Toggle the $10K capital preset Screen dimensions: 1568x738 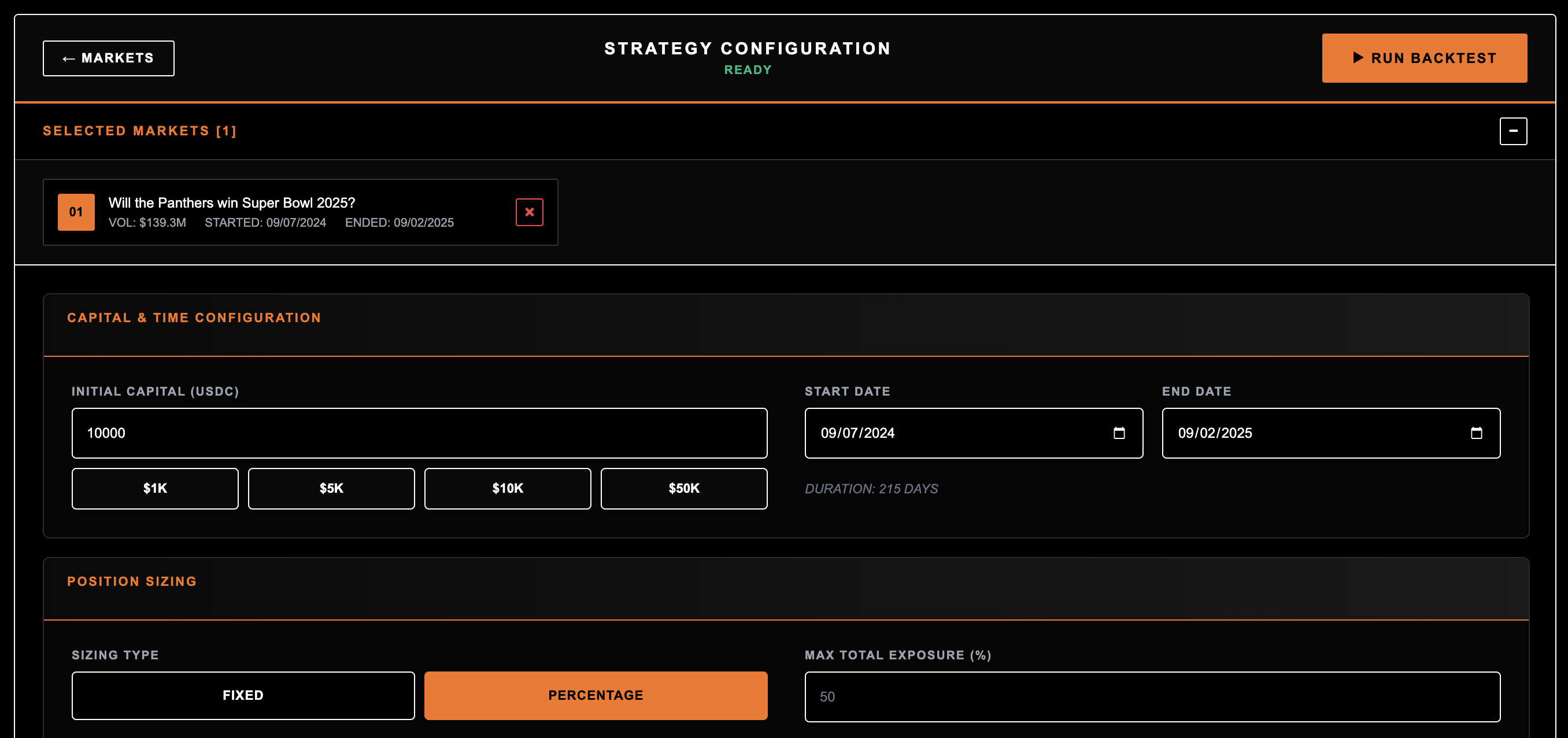coord(508,488)
